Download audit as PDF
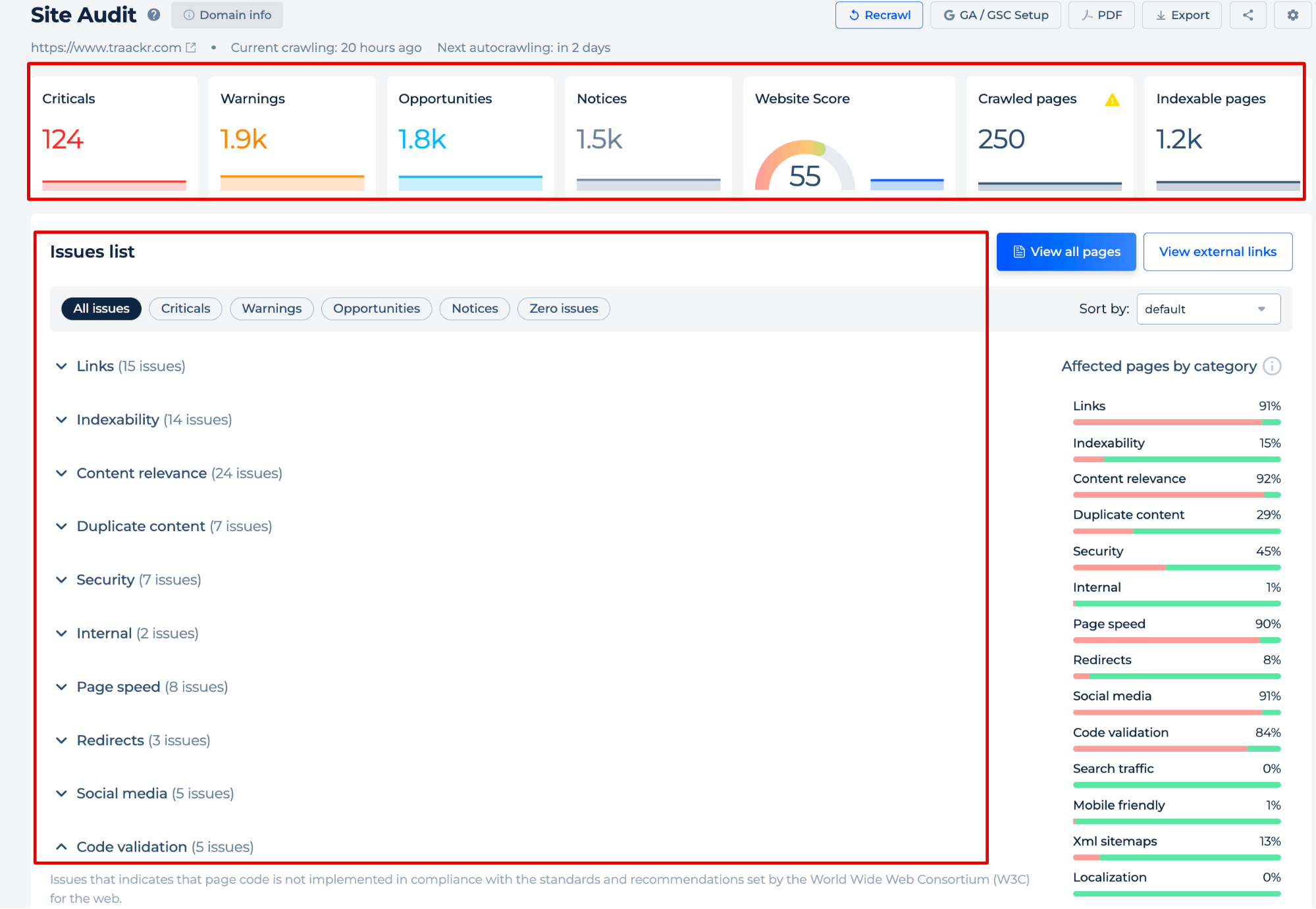Image resolution: width=1316 pixels, height=909 pixels. tap(1102, 15)
